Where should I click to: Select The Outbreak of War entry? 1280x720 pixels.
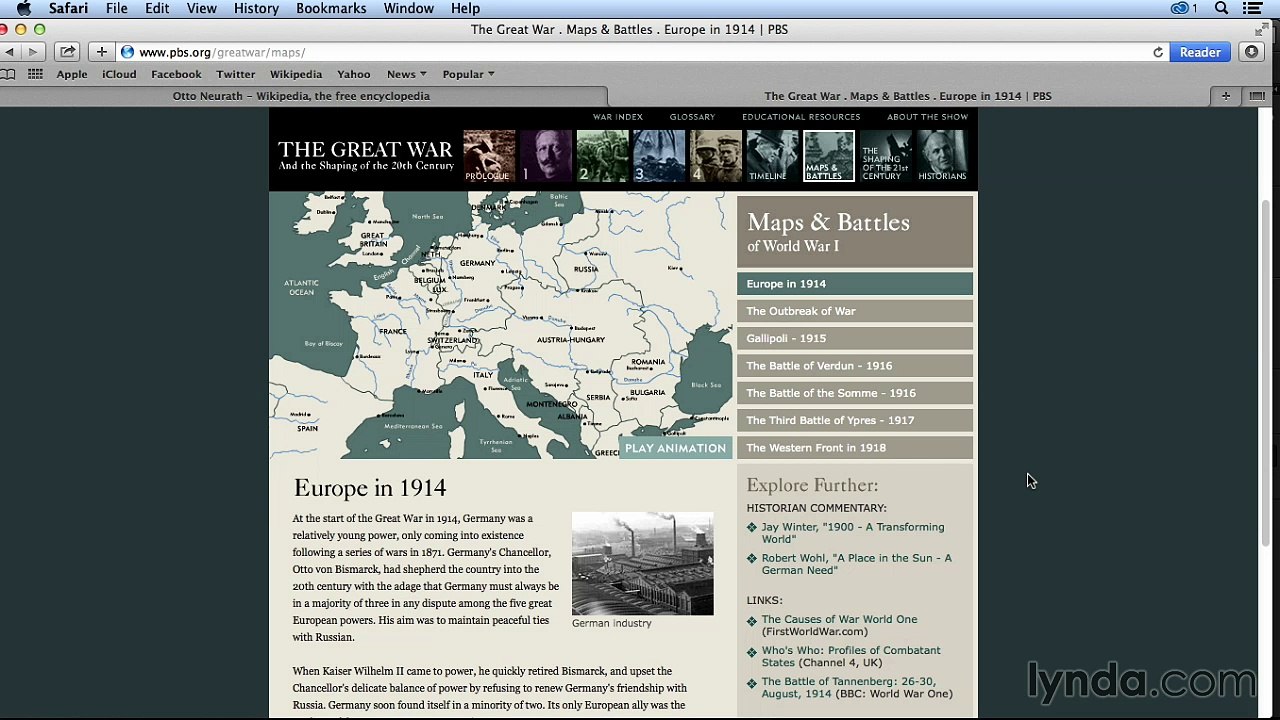(855, 311)
